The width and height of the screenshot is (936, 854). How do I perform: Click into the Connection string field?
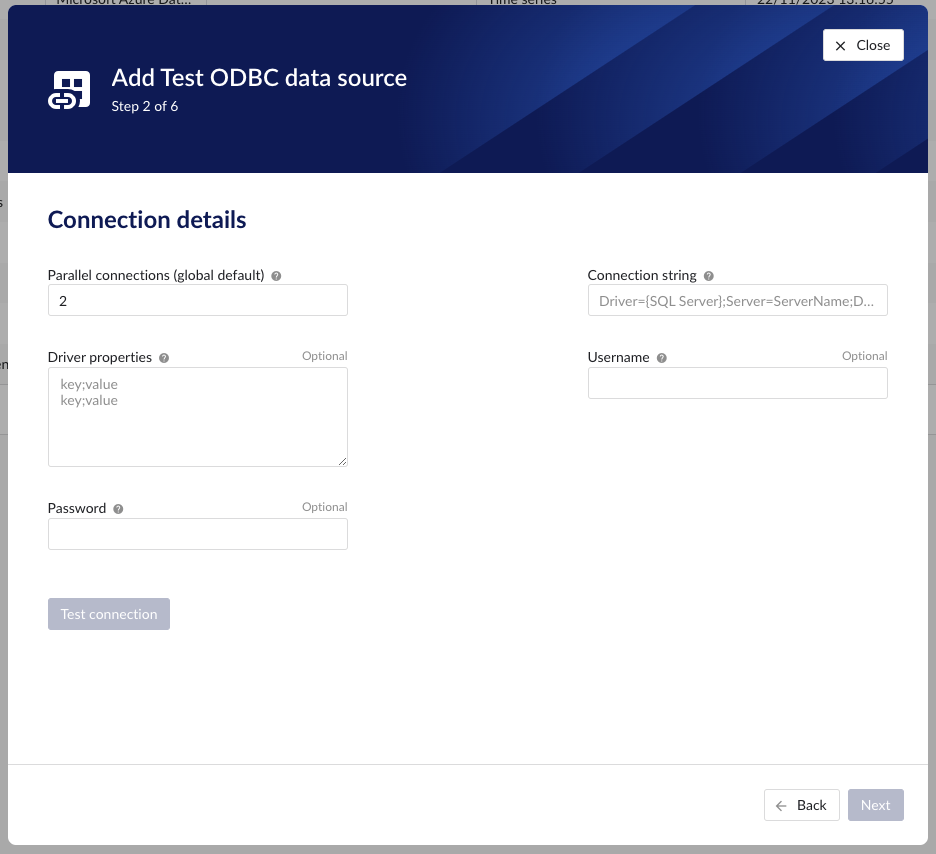(737, 300)
